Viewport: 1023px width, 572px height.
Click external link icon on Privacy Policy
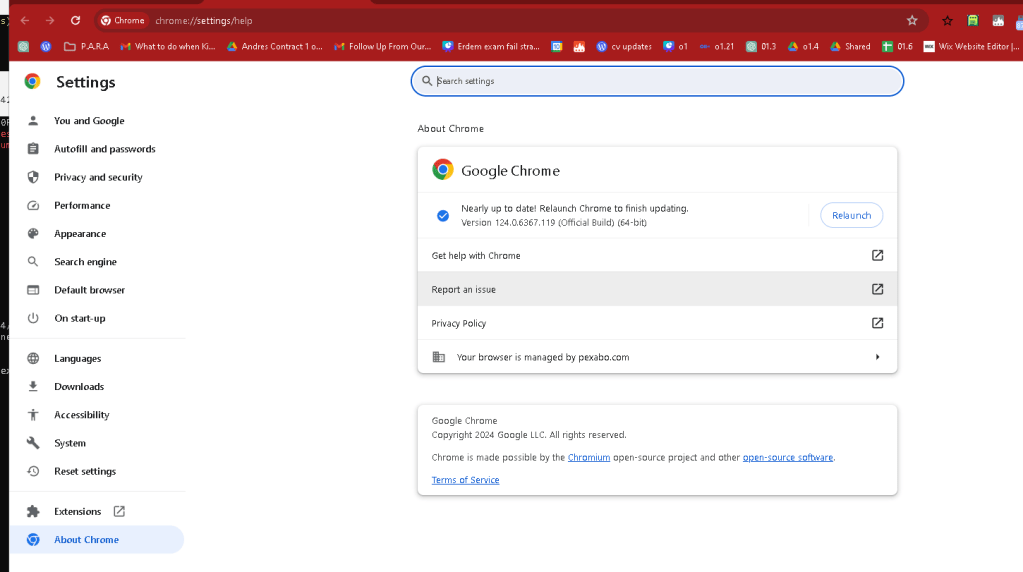click(x=878, y=323)
